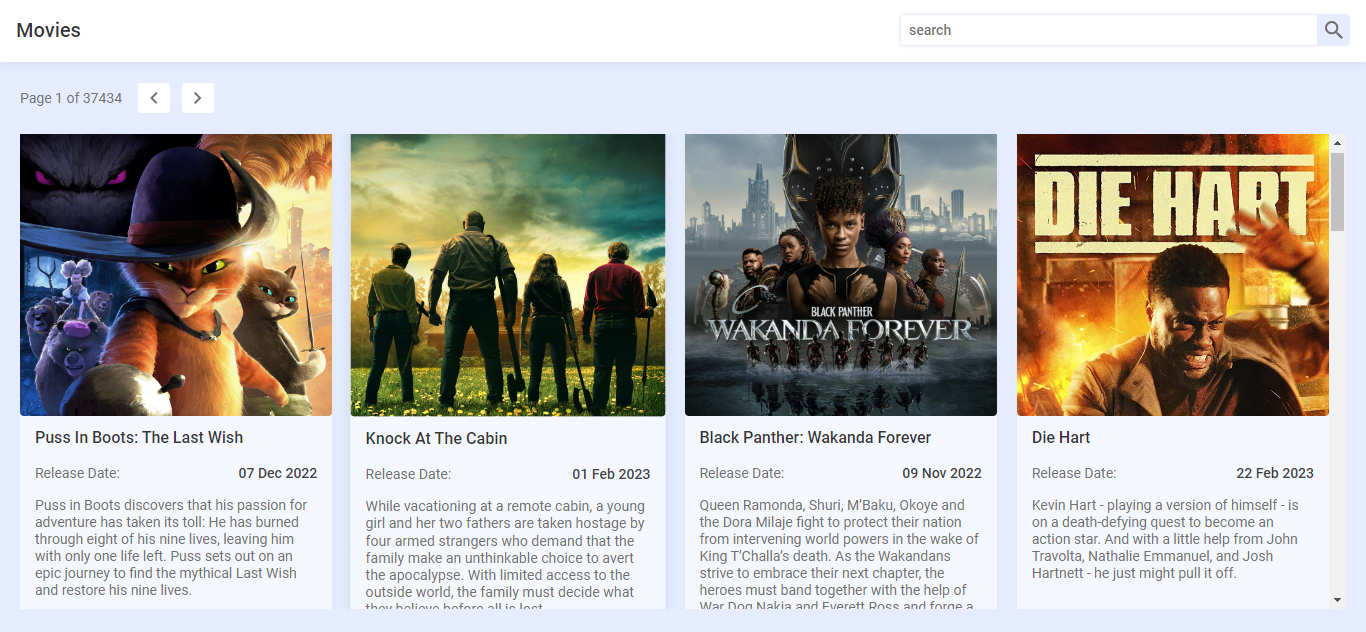1366x632 pixels.
Task: Click the date '09 Nov 2022'
Action: (x=942, y=473)
